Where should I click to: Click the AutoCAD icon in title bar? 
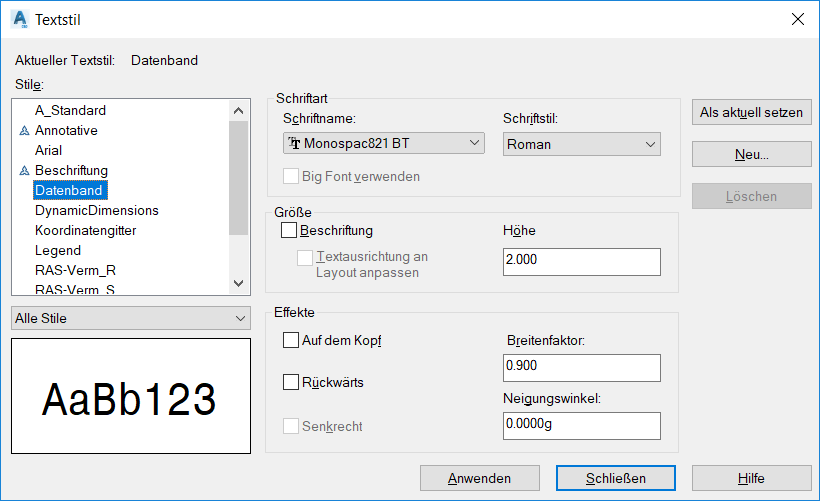tap(19, 19)
